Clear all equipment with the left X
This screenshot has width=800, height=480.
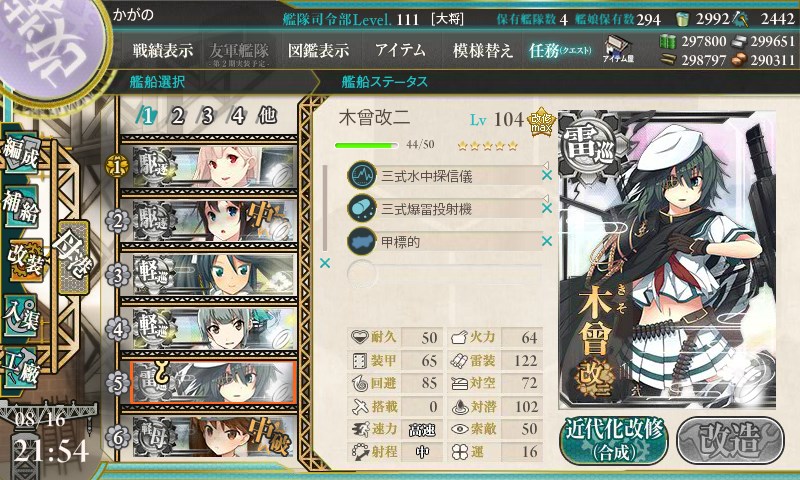324,263
